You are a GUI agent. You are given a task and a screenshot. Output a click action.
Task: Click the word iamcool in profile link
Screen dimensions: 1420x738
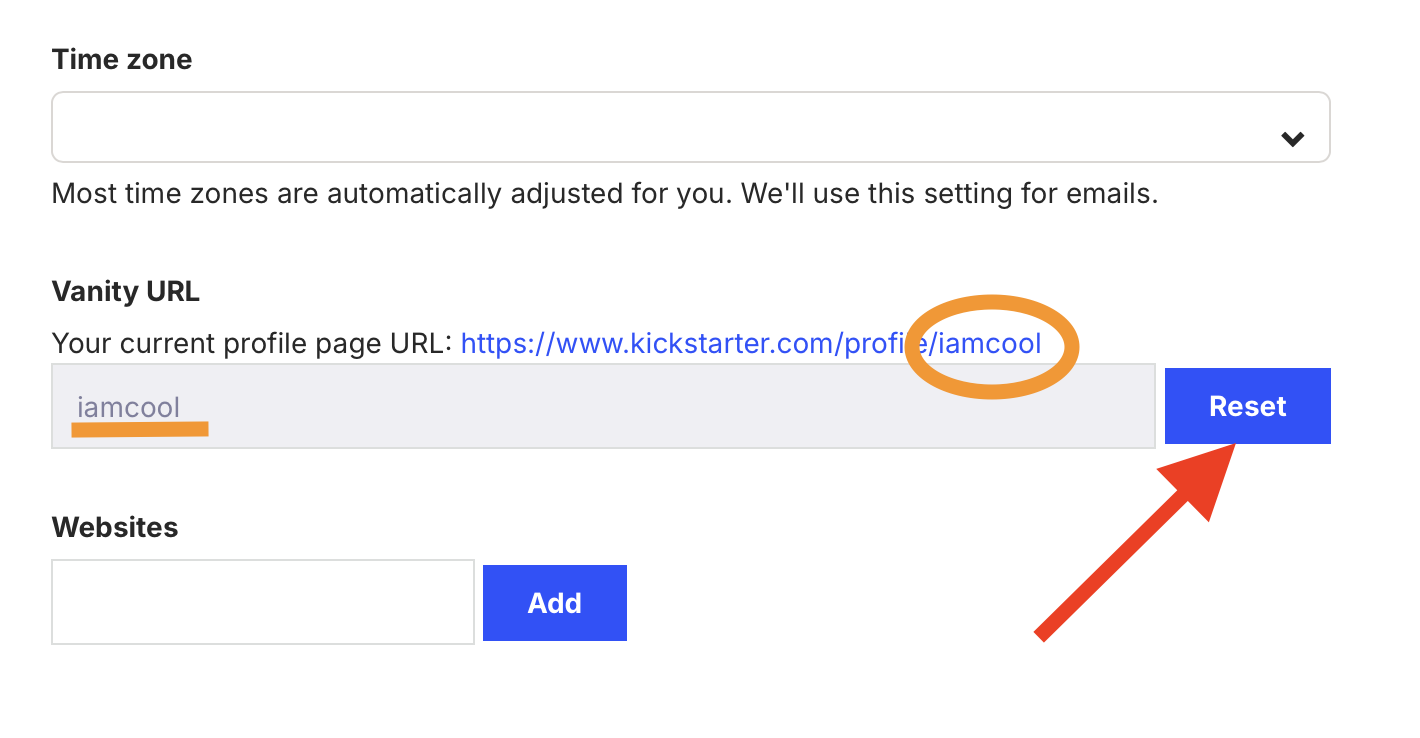pyautogui.click(x=991, y=344)
